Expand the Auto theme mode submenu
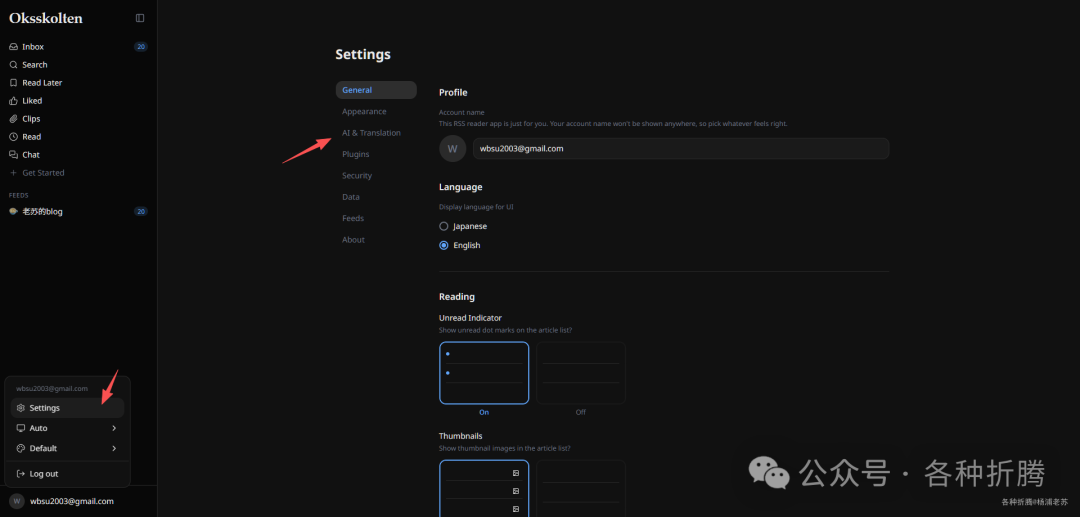 68,428
